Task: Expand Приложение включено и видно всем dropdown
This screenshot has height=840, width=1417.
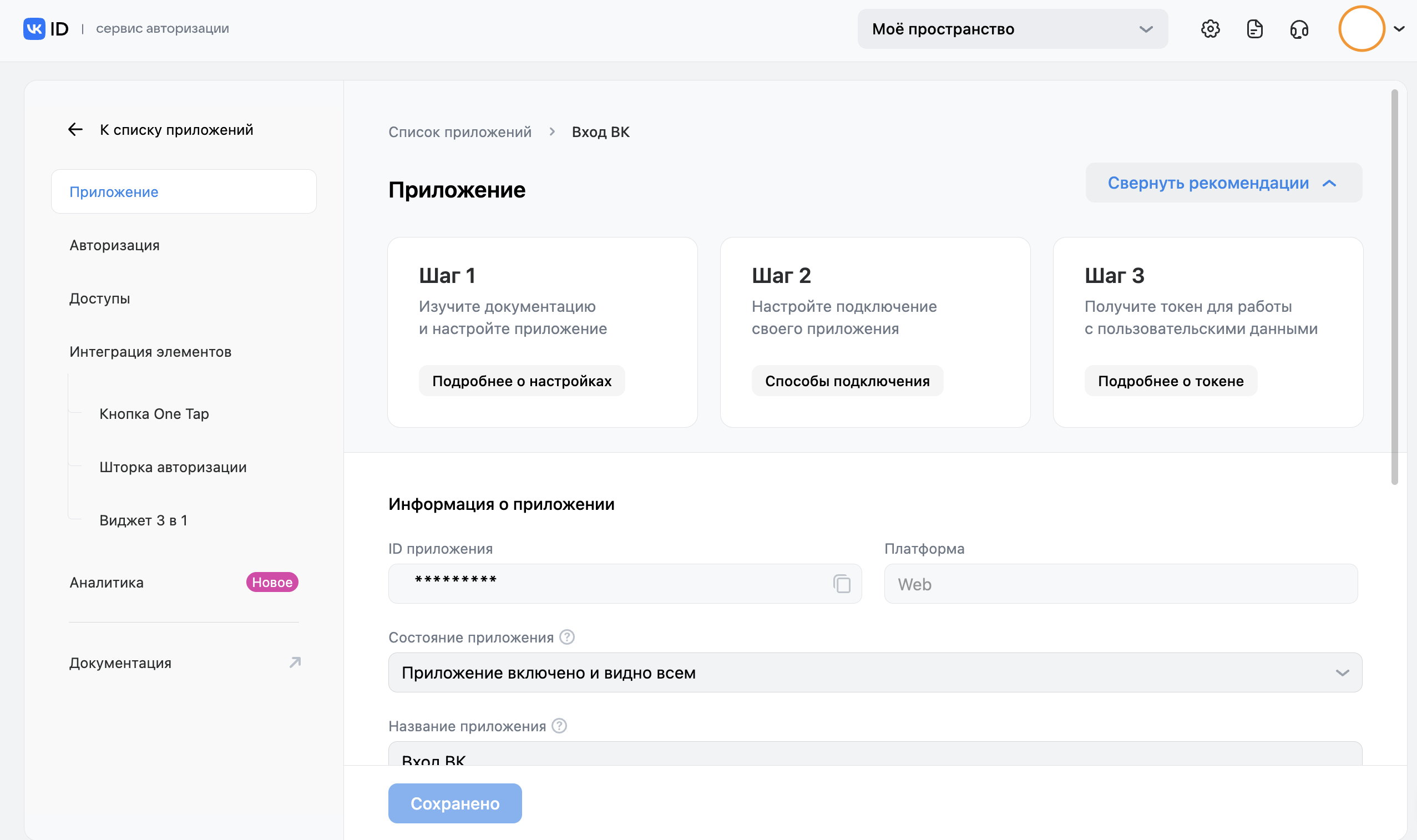Action: click(874, 672)
